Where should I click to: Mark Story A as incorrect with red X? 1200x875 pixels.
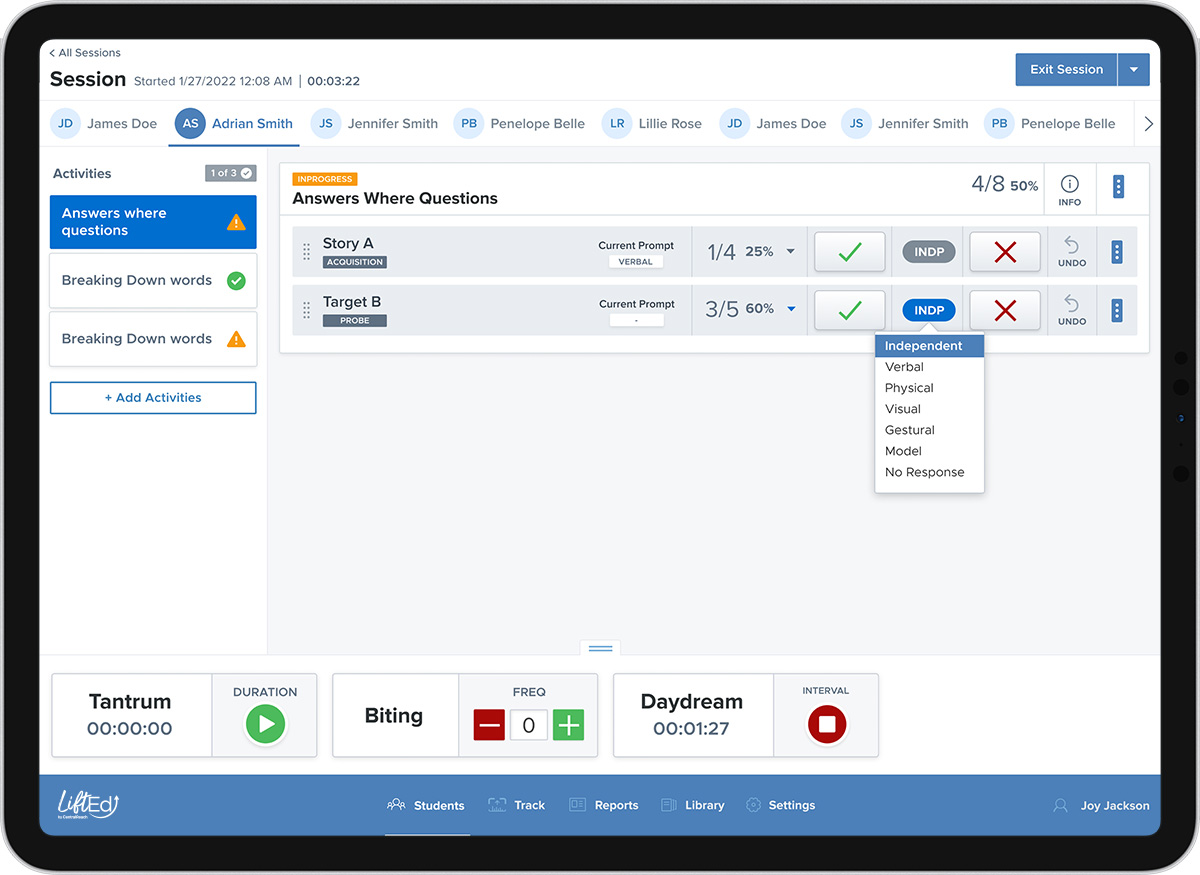(x=1005, y=252)
